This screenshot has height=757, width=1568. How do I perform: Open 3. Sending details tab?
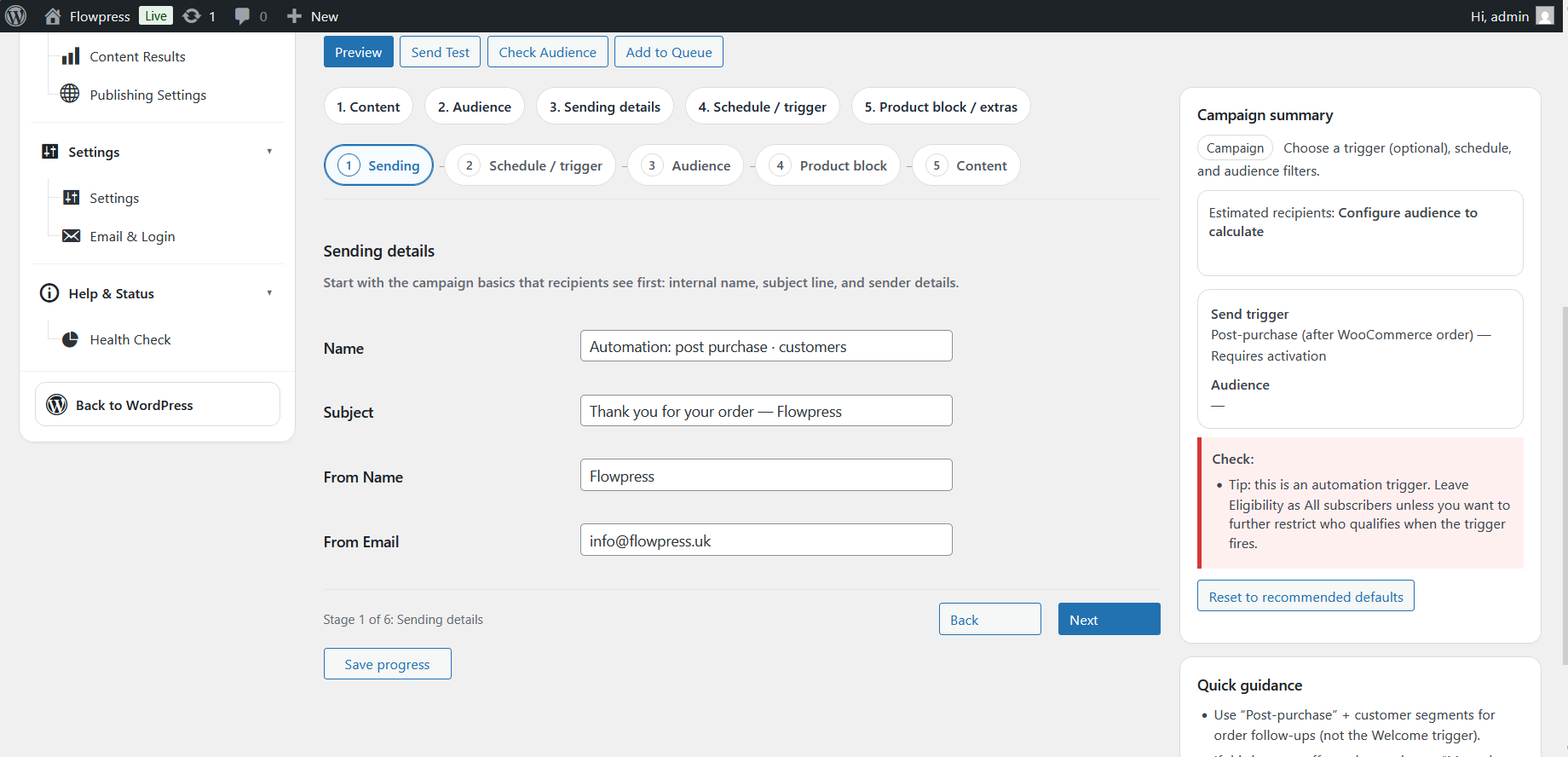pyautogui.click(x=605, y=107)
